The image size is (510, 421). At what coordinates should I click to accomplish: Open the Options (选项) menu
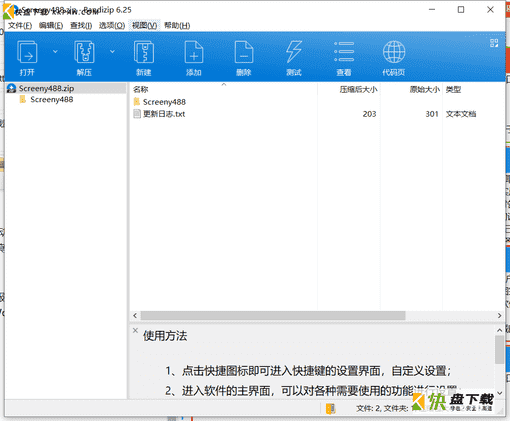click(112, 26)
